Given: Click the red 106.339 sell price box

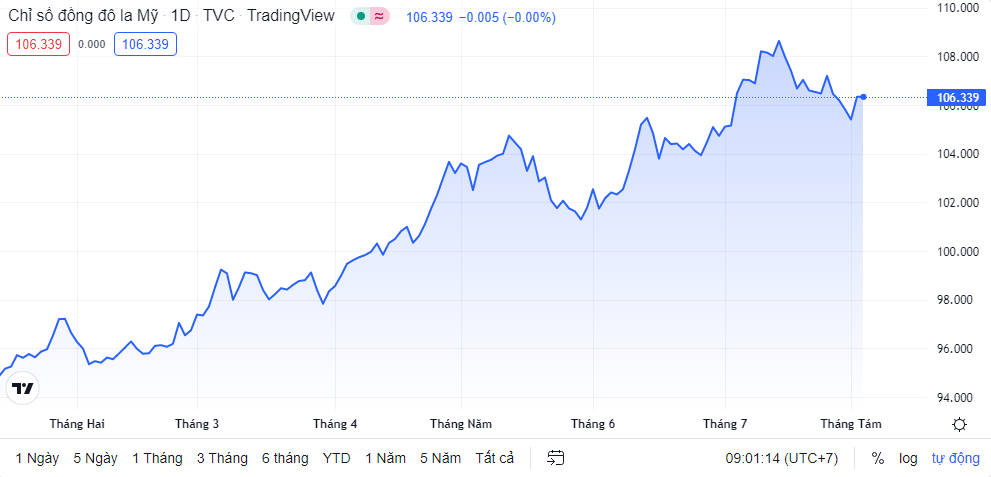Looking at the screenshot, I should click(39, 43).
